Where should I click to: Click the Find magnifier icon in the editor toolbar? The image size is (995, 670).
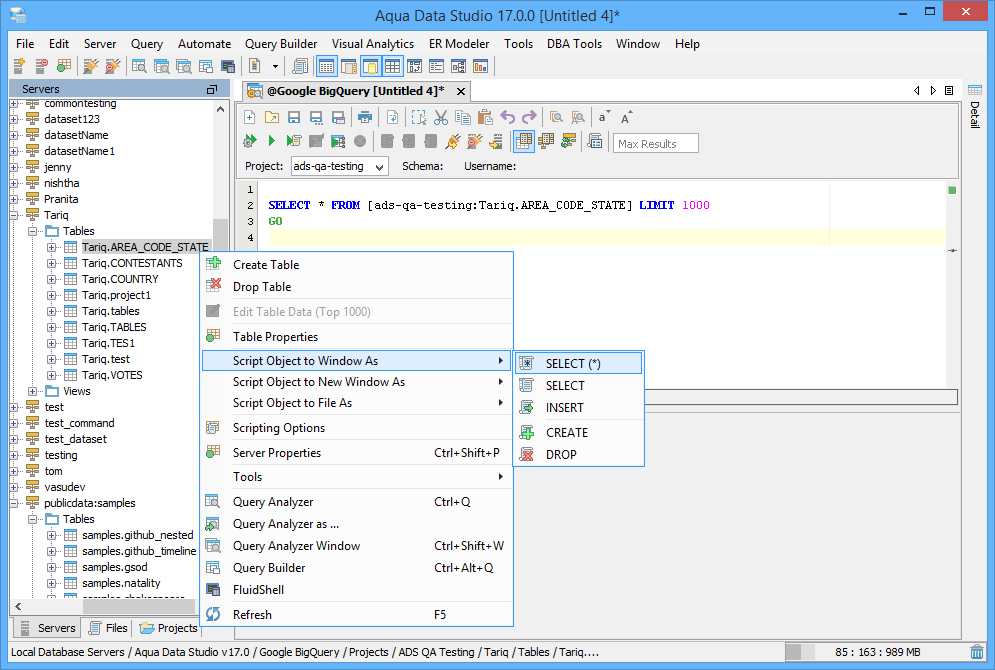[556, 117]
